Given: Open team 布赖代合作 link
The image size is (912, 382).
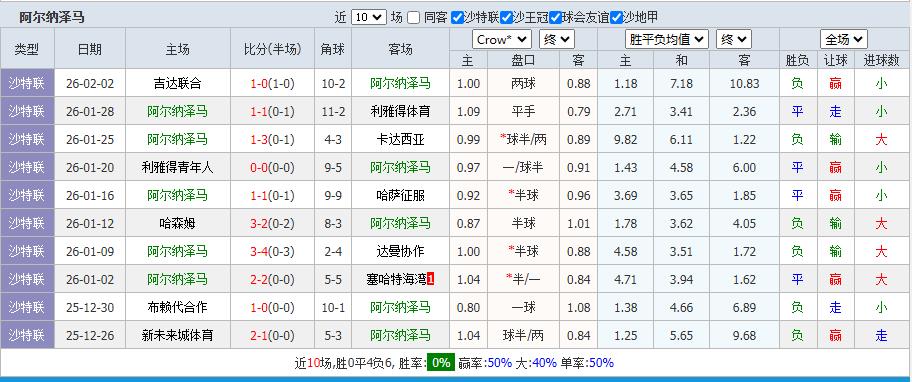Looking at the screenshot, I should [x=177, y=307].
